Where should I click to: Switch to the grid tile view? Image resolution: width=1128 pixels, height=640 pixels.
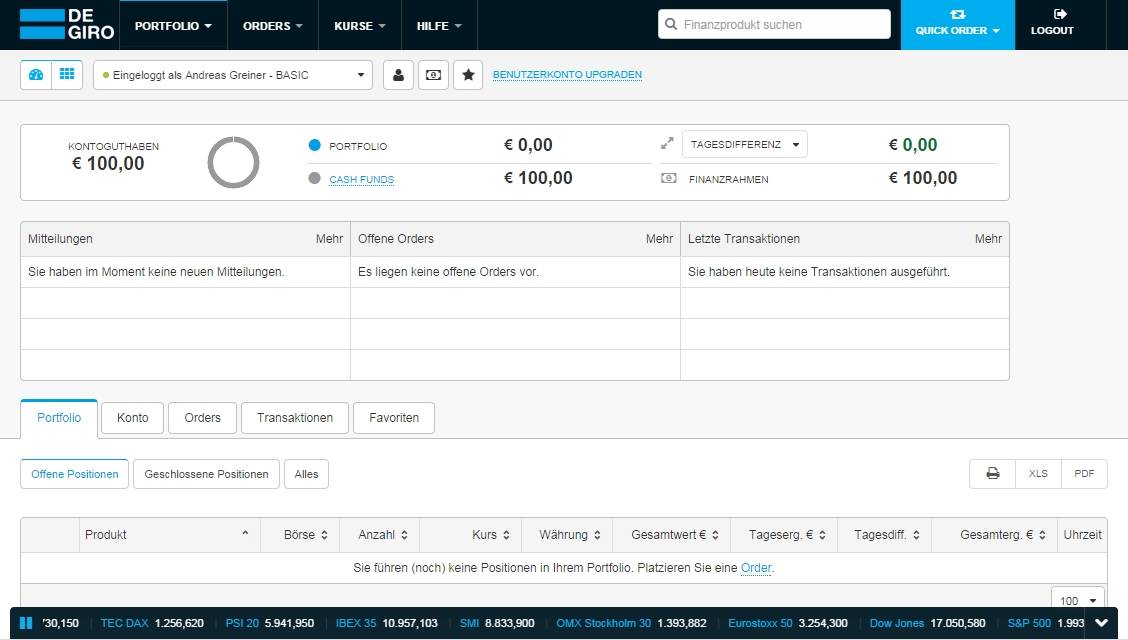(x=67, y=75)
